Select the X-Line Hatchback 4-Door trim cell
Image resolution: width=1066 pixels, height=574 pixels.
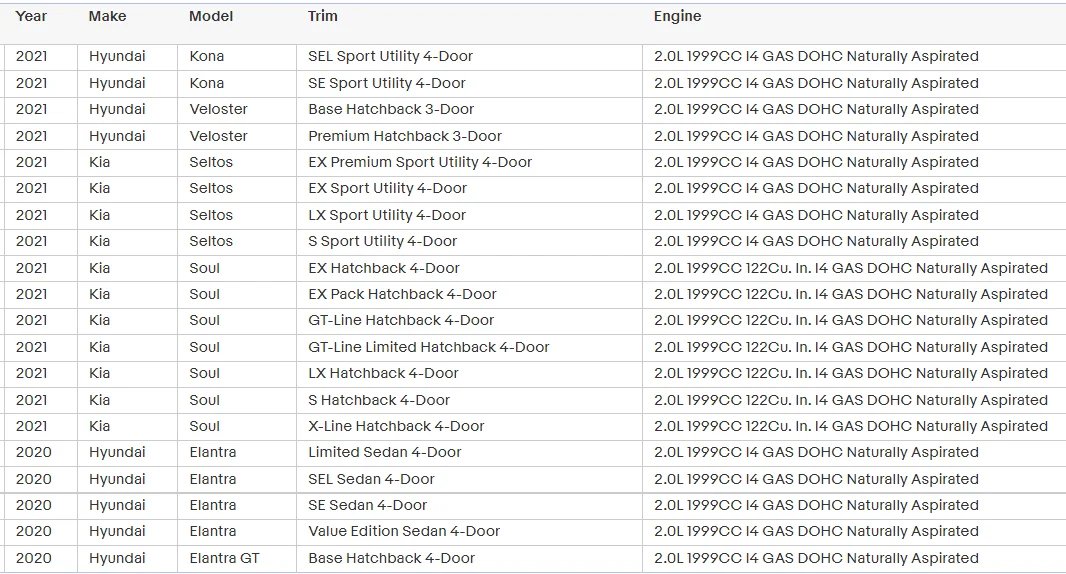396,426
